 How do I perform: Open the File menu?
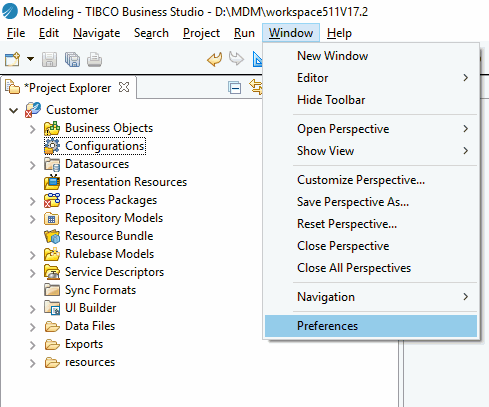pyautogui.click(x=16, y=33)
